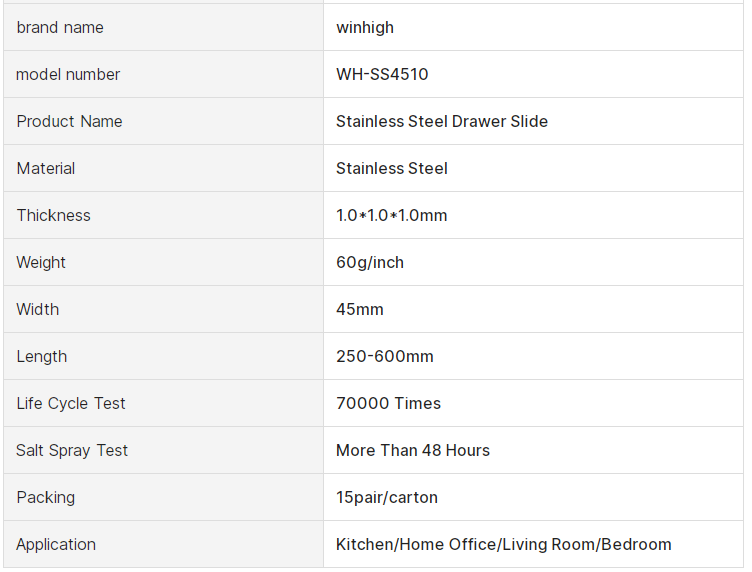Click the 'Length' row label

click(x=42, y=356)
